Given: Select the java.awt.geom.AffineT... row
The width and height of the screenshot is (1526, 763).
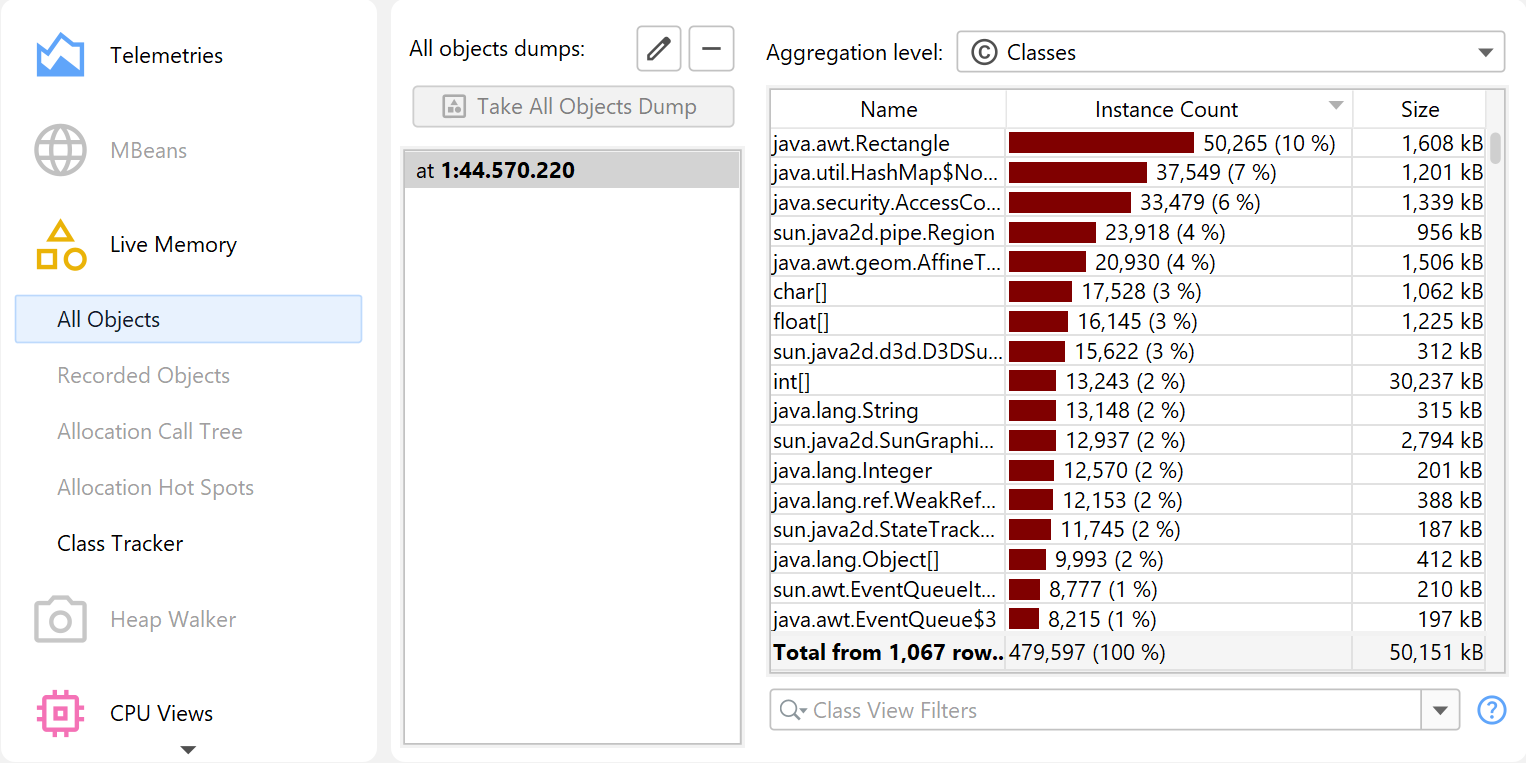Looking at the screenshot, I should [x=1128, y=262].
